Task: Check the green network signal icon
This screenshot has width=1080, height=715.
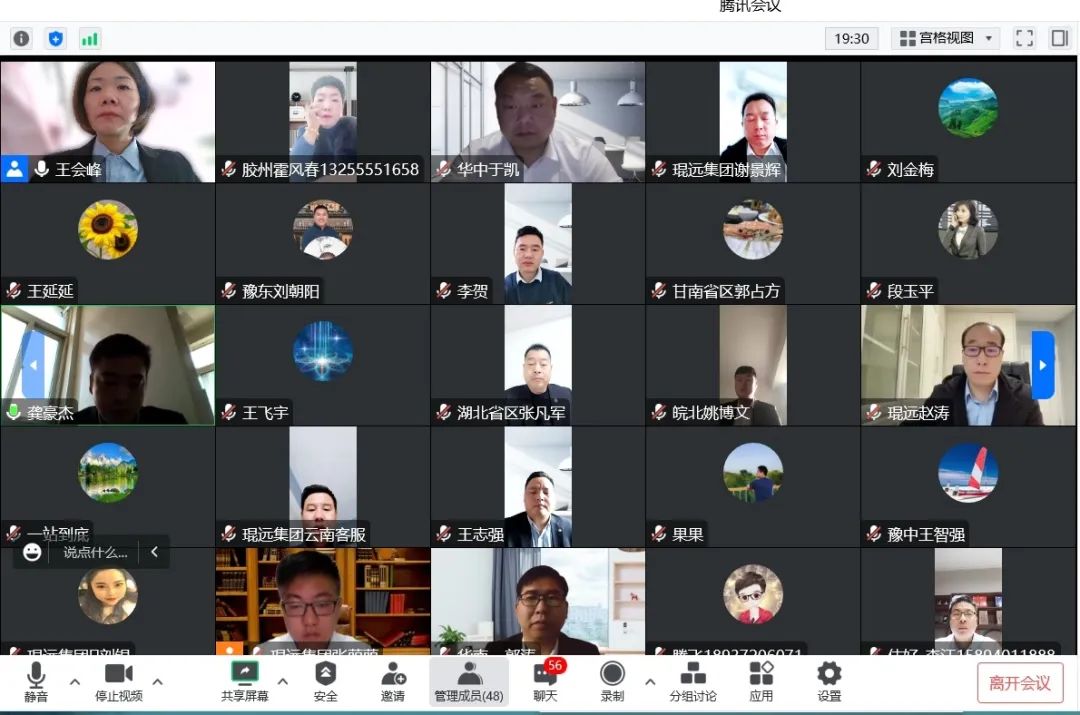Action: 90,39
